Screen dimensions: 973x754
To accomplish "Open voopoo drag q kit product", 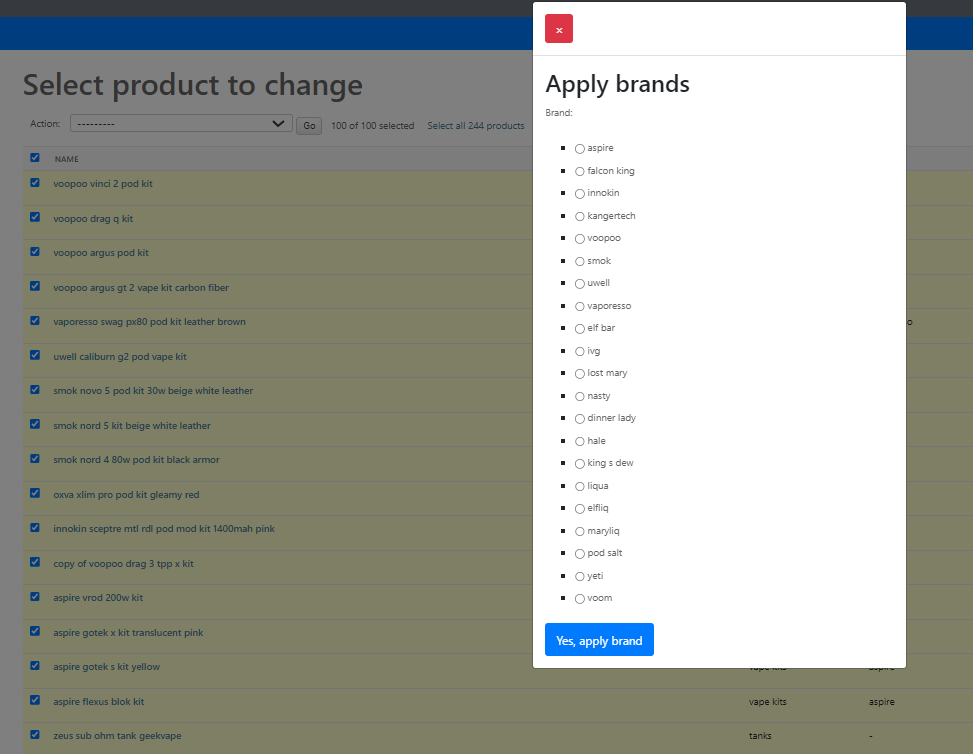I will (93, 218).
